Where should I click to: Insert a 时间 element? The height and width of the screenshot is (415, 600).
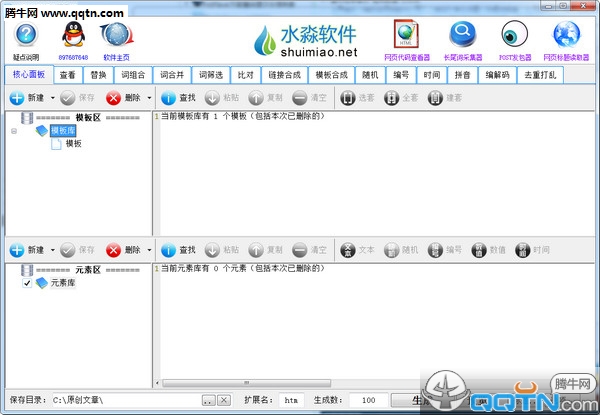pos(532,250)
